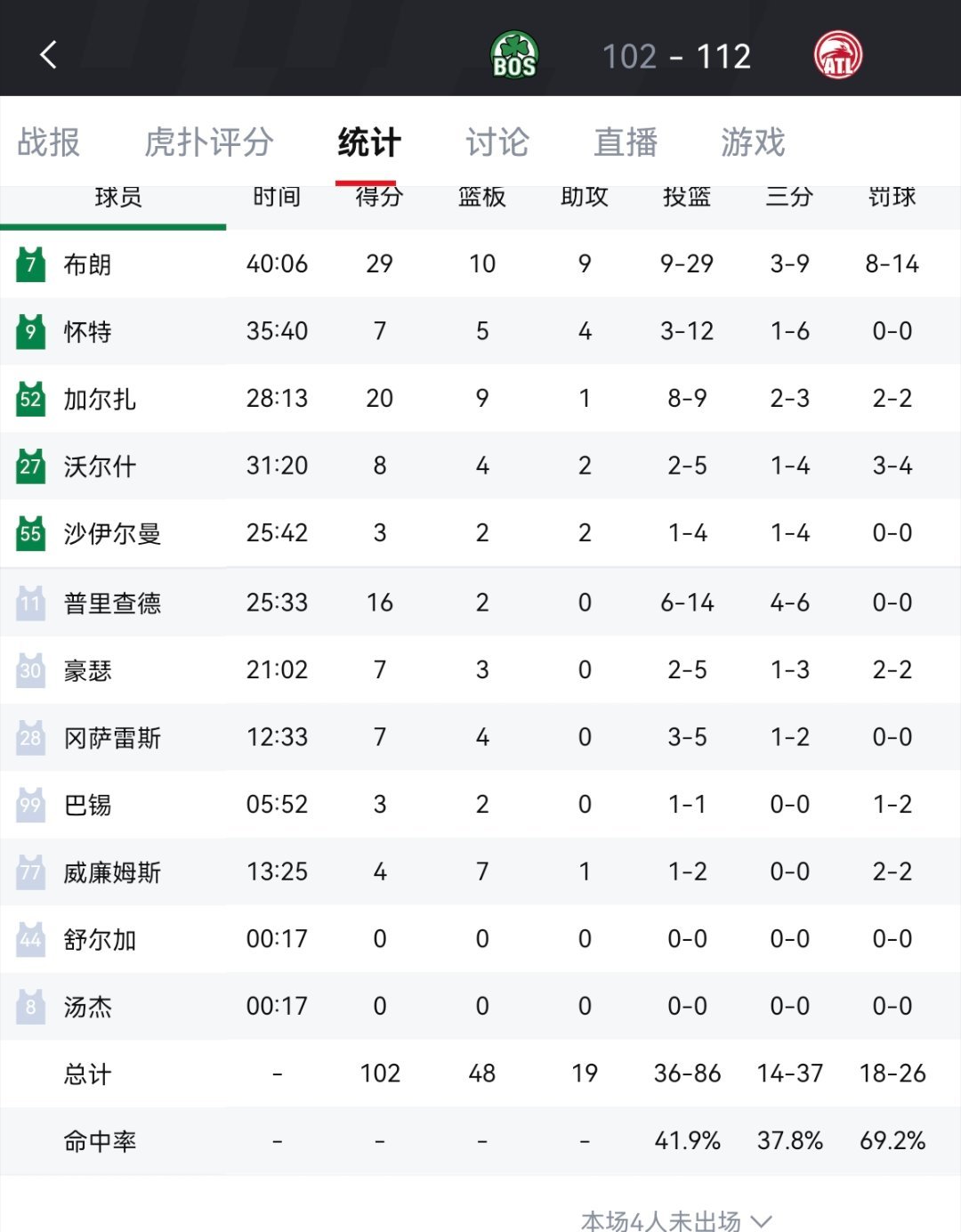Click 巴锡's number 99 jersey icon
Viewport: 961px width, 1232px height.
[29, 805]
